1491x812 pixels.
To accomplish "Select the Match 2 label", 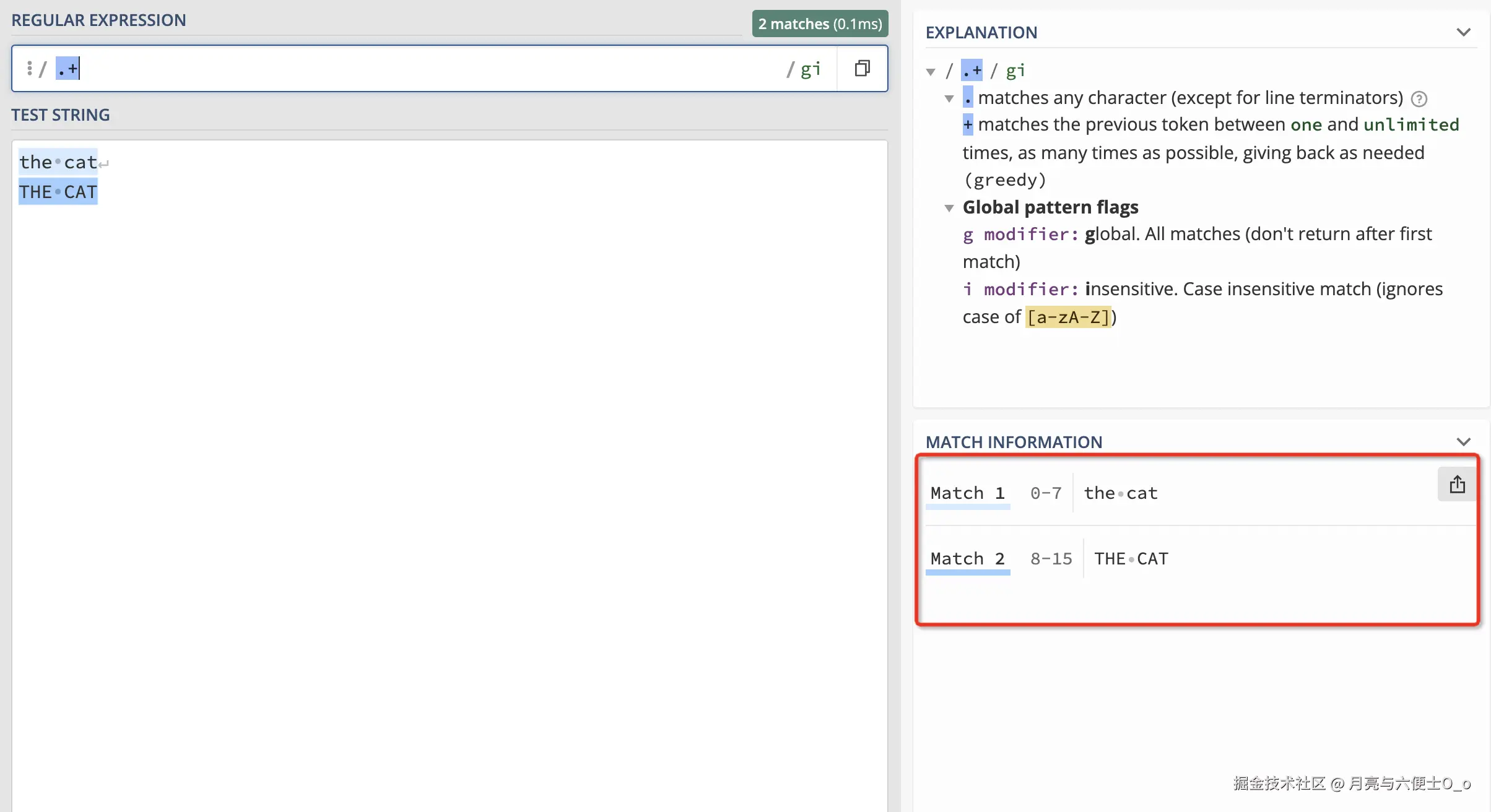I will click(x=967, y=559).
